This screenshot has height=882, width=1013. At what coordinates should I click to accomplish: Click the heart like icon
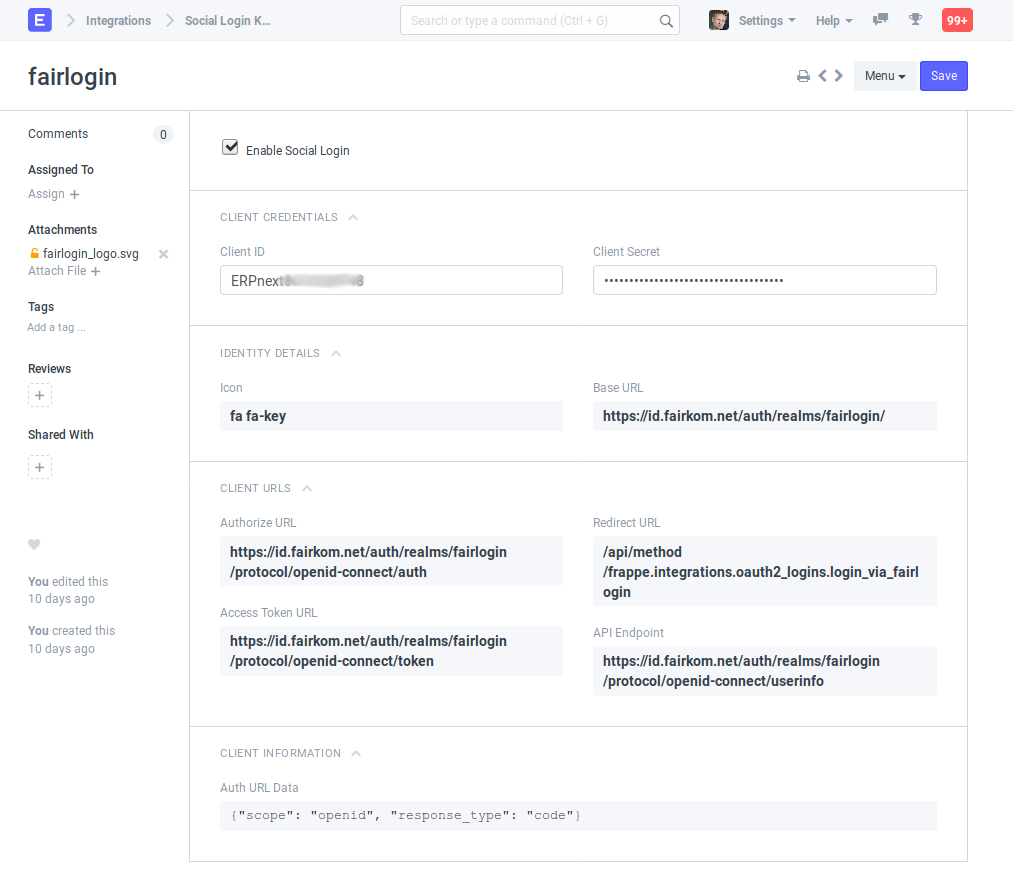click(34, 545)
